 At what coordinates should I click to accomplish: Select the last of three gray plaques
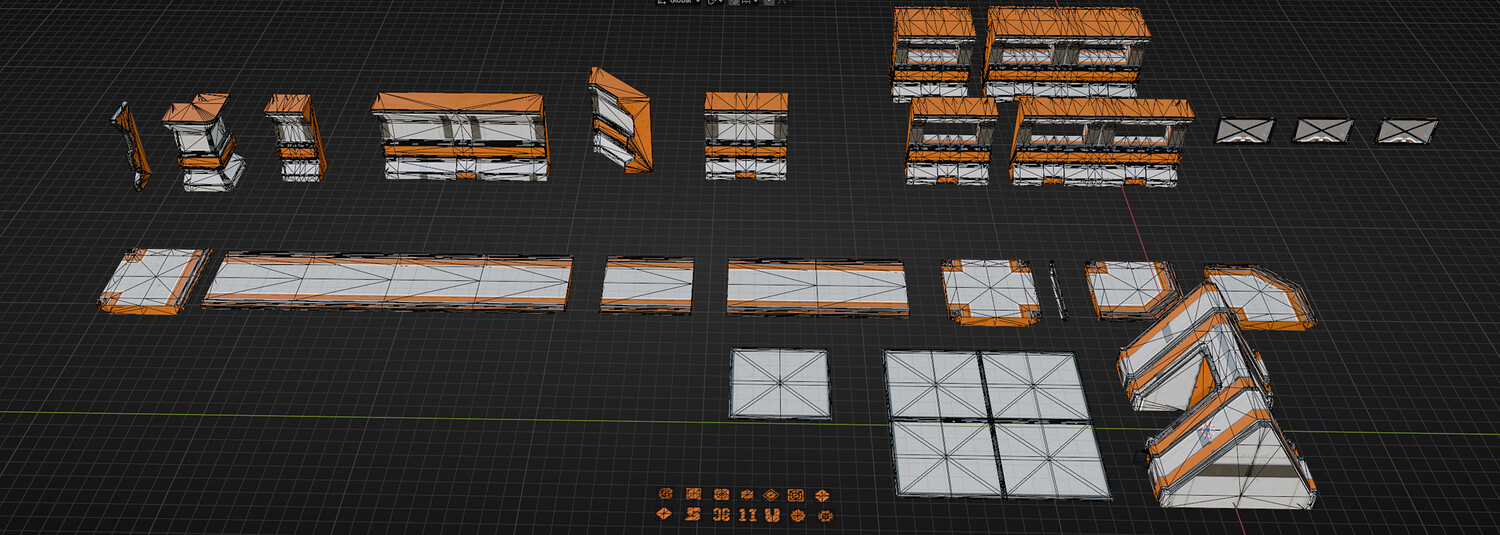1406,131
